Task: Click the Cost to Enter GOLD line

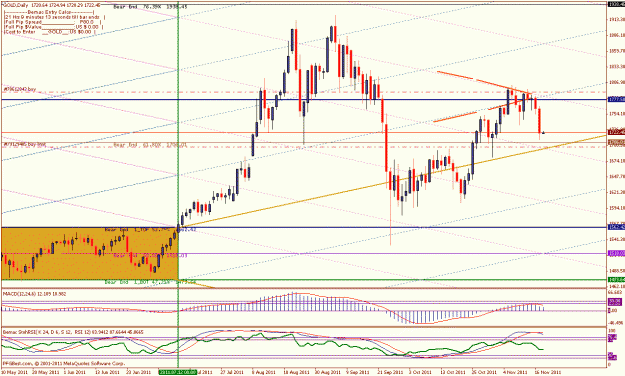Action: click(49, 31)
